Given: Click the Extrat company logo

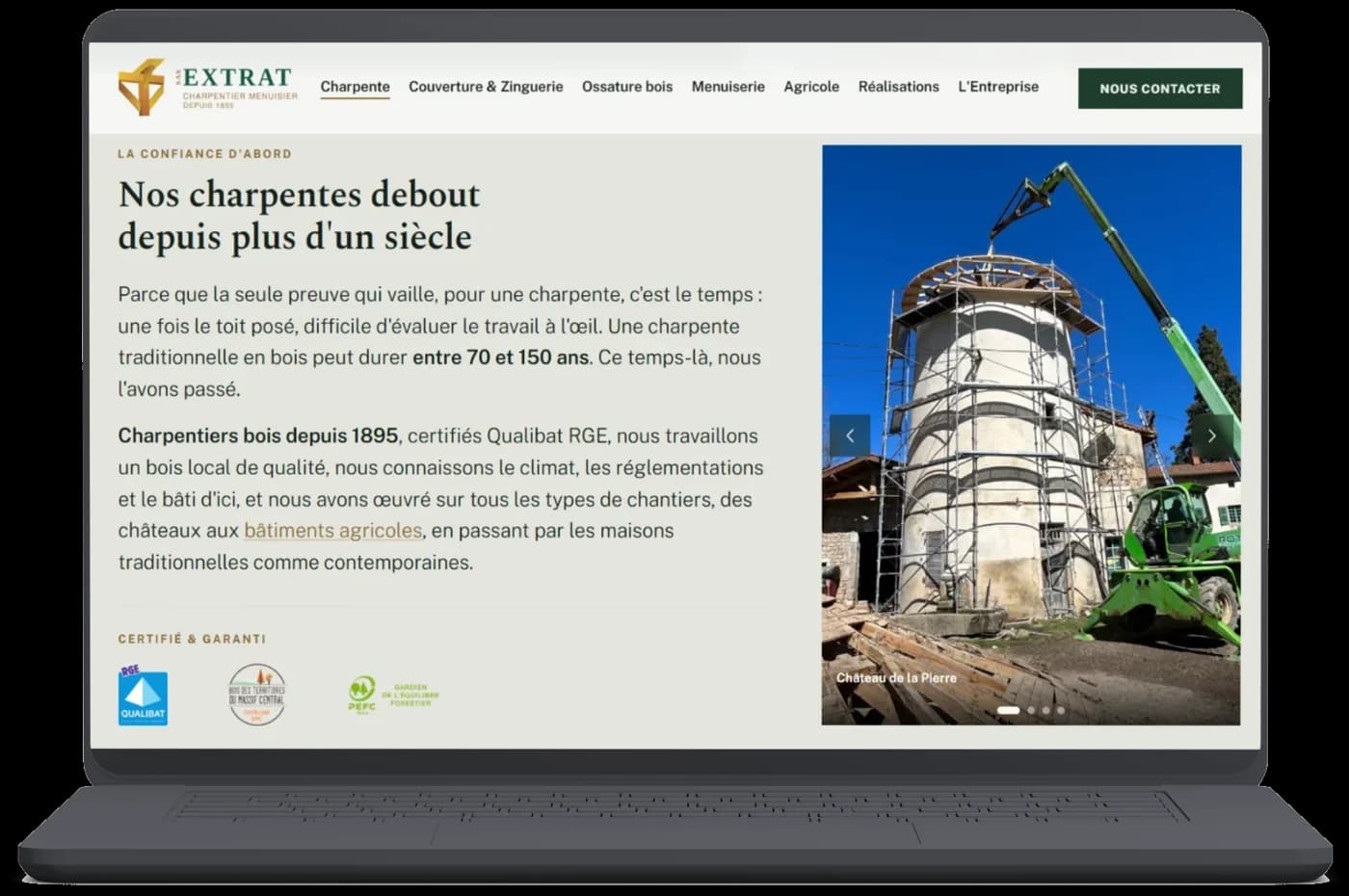Looking at the screenshot, I should point(208,87).
